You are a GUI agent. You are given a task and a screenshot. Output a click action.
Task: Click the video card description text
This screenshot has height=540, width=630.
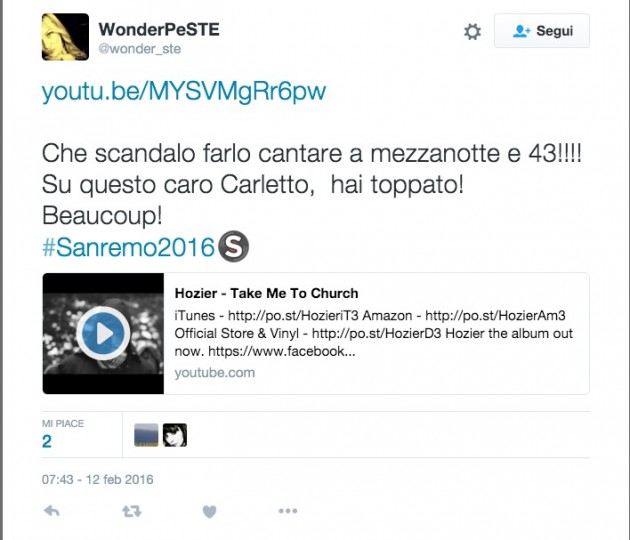(x=374, y=333)
